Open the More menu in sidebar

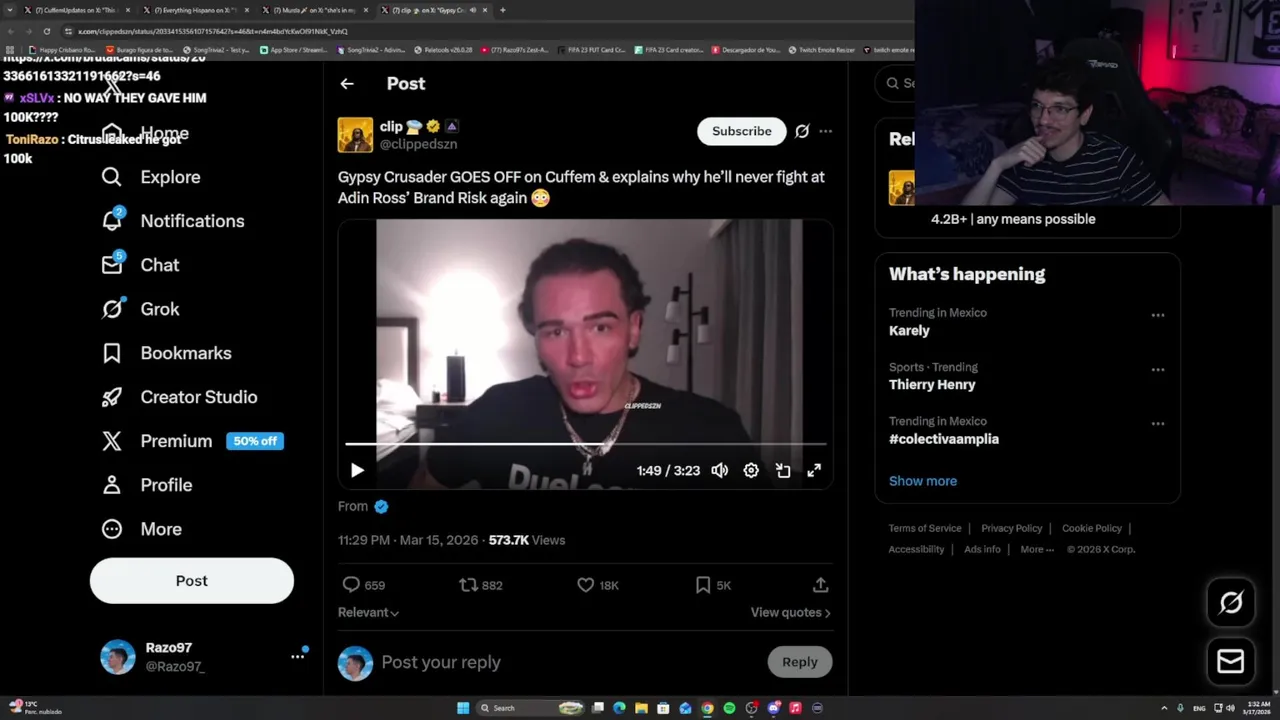point(141,529)
